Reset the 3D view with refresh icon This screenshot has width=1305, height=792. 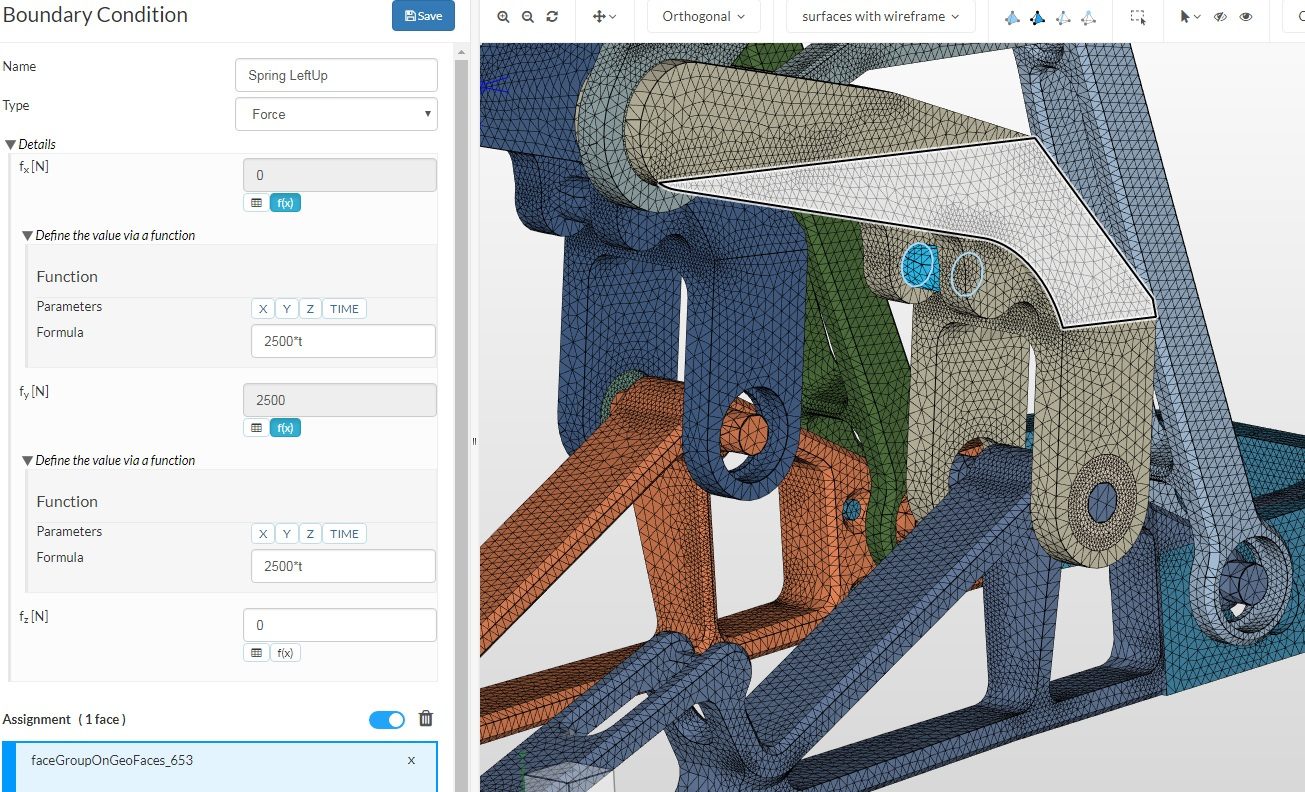552,17
